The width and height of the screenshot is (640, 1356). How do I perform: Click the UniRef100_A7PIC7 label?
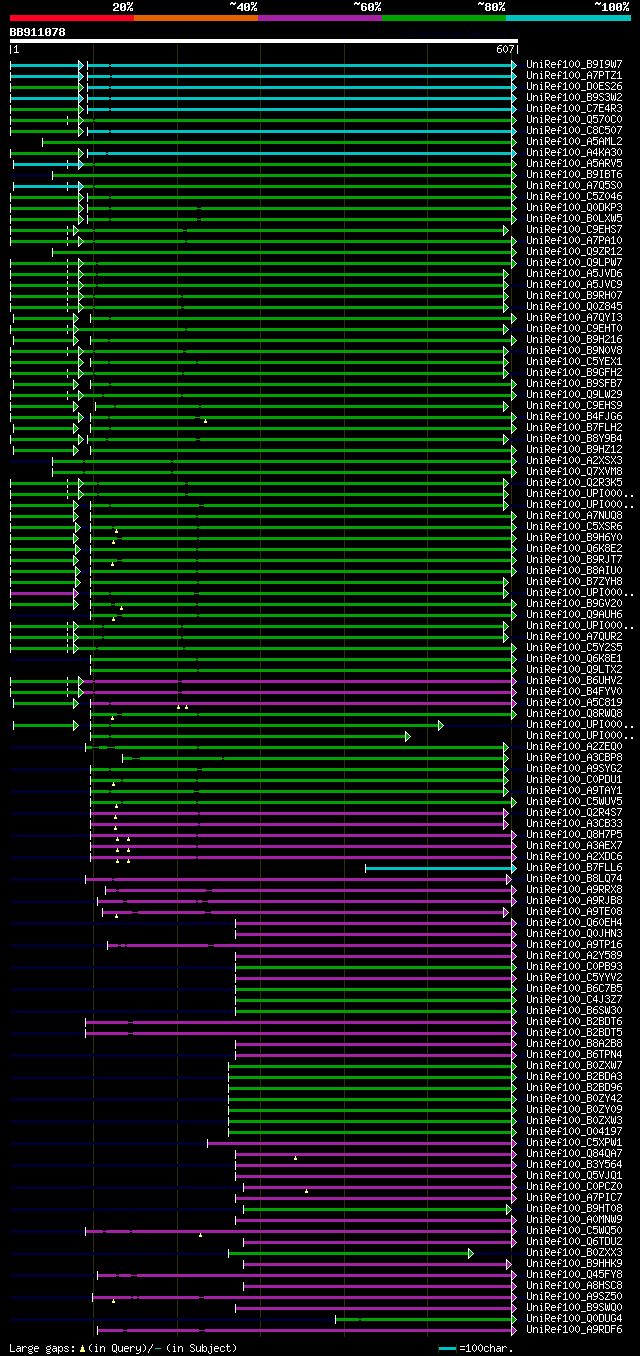(574, 1197)
